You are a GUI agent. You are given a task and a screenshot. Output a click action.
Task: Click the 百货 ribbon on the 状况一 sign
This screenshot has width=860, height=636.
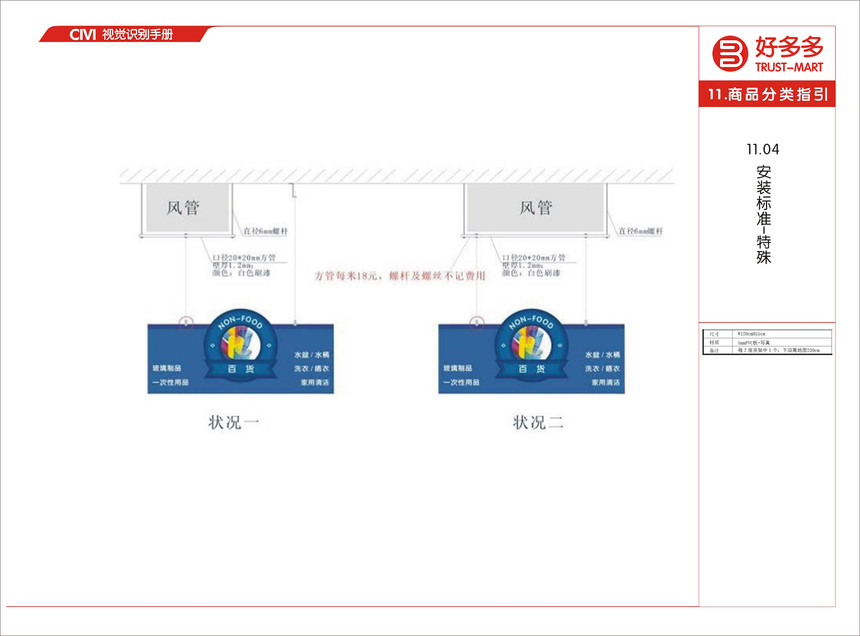[241, 369]
